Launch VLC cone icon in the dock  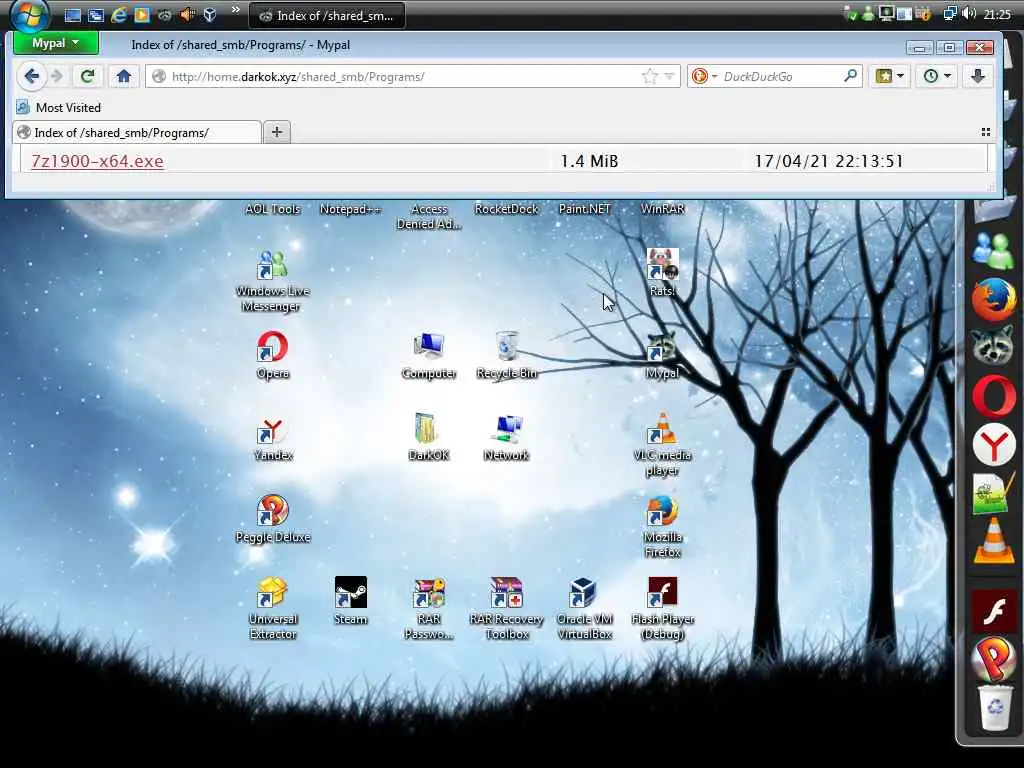pos(993,542)
